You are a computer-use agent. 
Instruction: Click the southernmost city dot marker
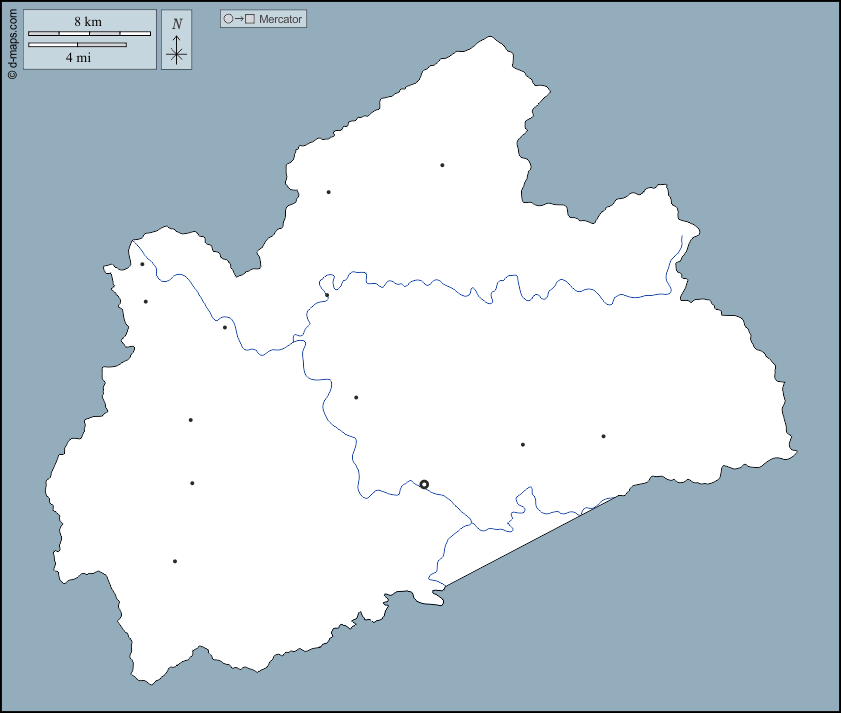coord(173,560)
